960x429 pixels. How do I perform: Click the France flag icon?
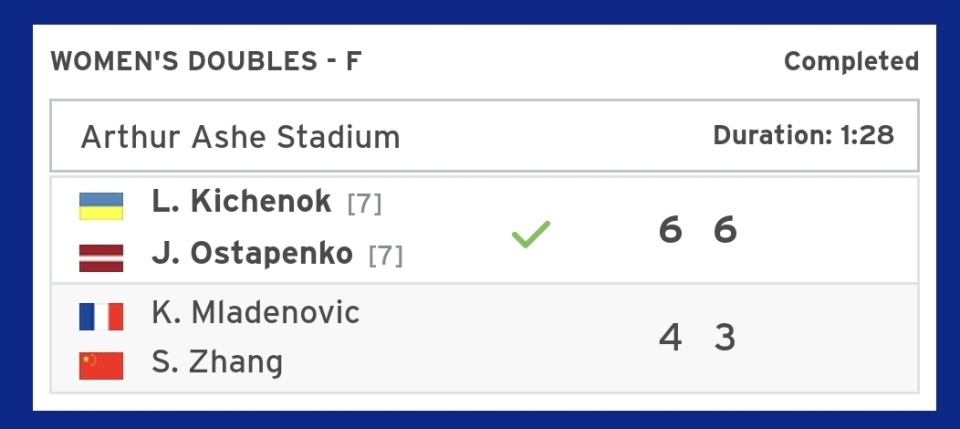click(101, 317)
